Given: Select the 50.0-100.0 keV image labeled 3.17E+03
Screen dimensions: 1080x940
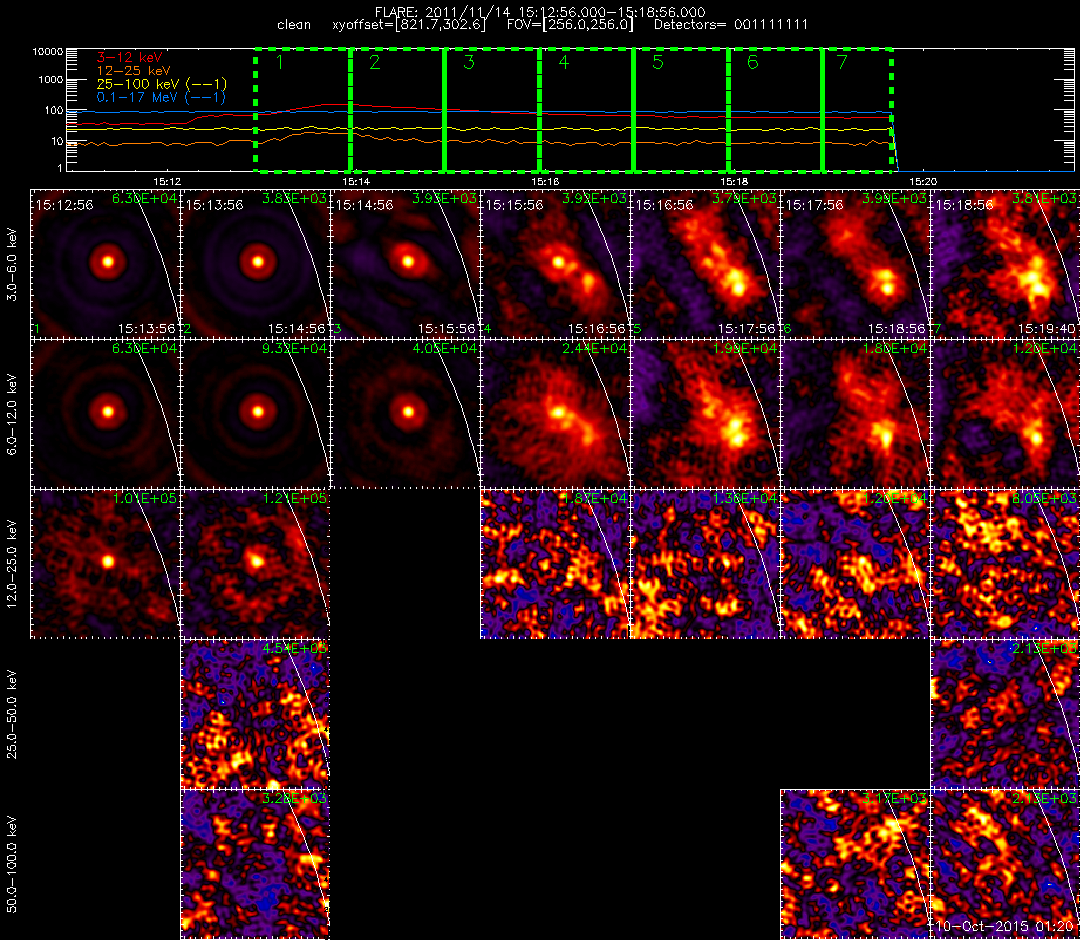Looking at the screenshot, I should tap(855, 864).
